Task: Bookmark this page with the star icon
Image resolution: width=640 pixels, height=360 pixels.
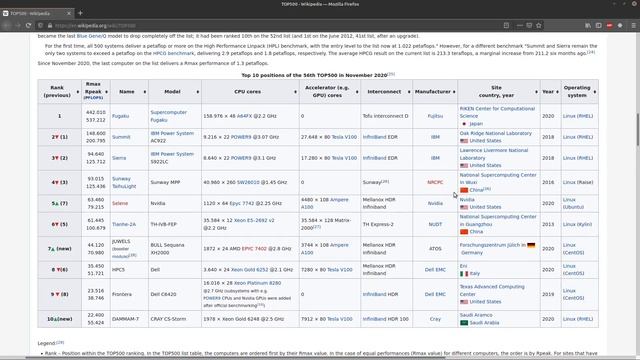Action: (539, 25)
